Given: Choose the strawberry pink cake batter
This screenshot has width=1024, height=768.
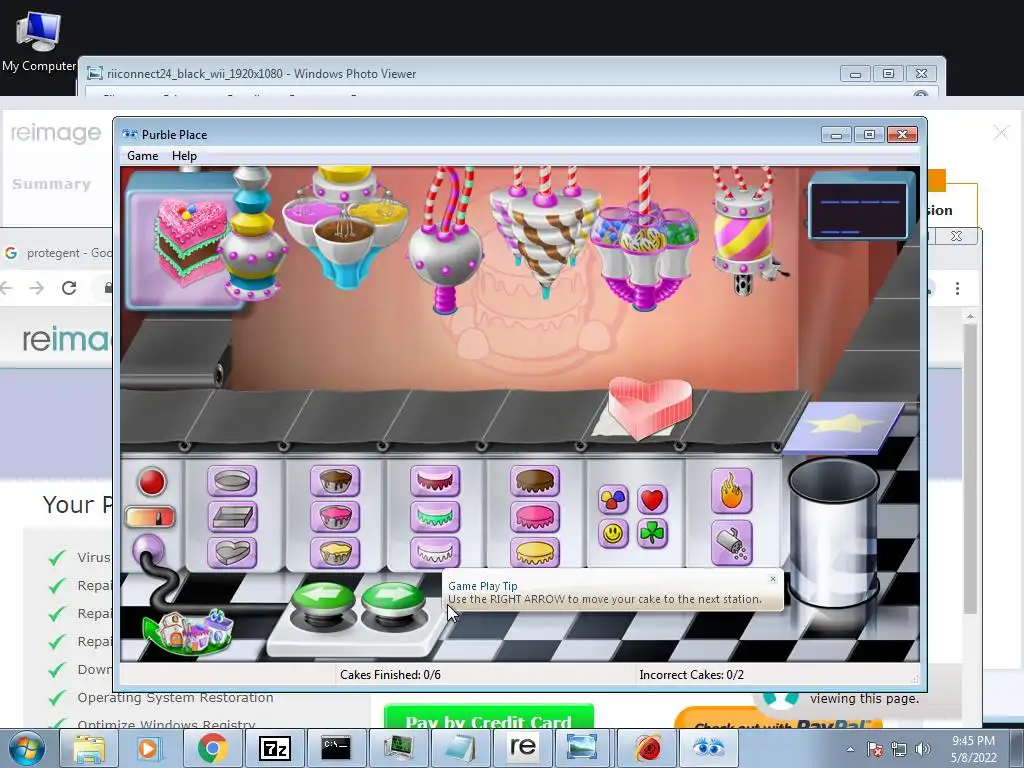Looking at the screenshot, I should coord(335,517).
